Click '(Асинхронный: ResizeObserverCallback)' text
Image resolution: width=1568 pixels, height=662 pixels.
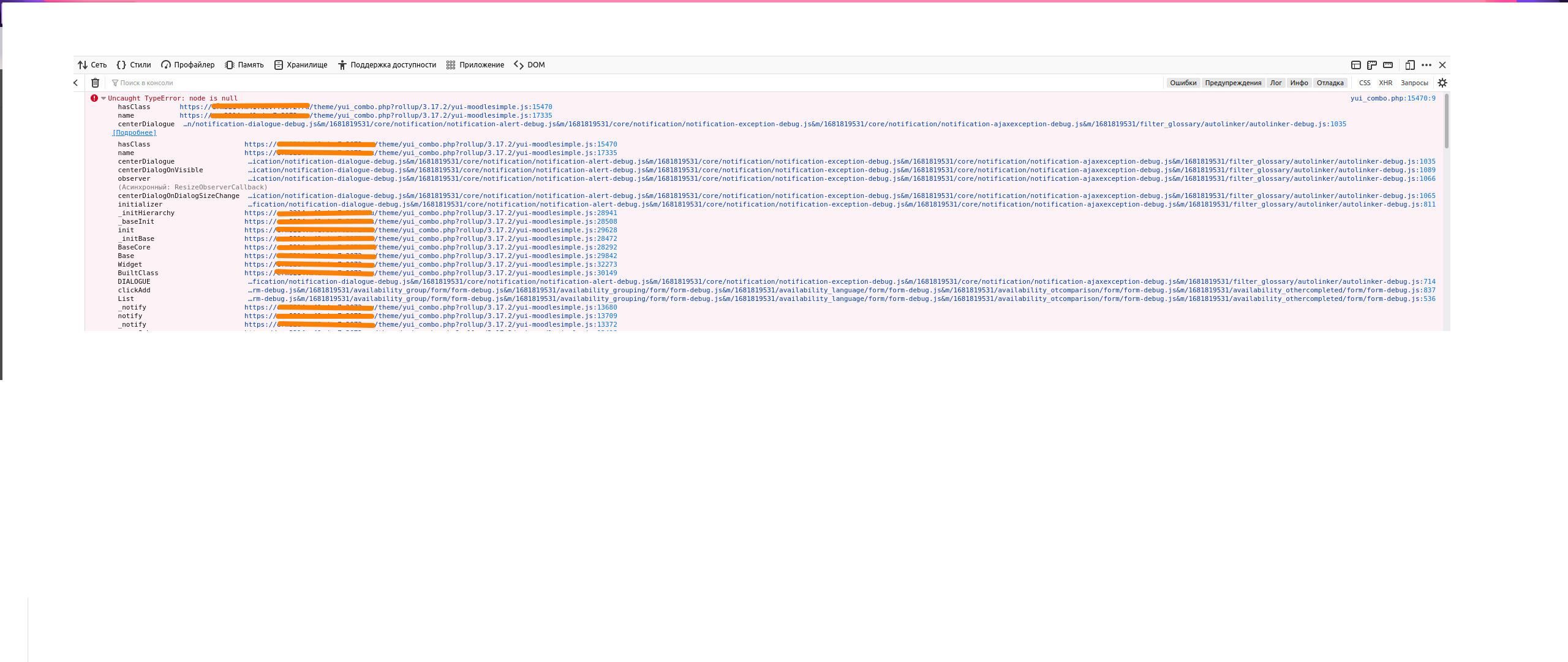[193, 188]
